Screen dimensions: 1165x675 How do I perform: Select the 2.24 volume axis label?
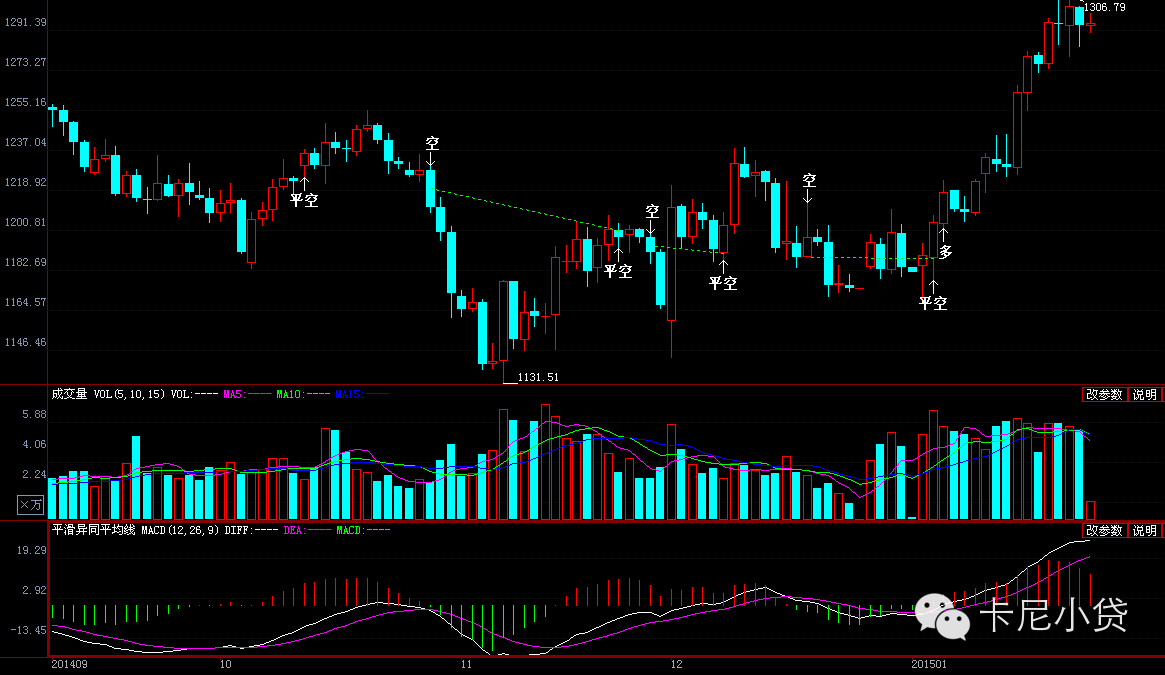pyautogui.click(x=34, y=474)
